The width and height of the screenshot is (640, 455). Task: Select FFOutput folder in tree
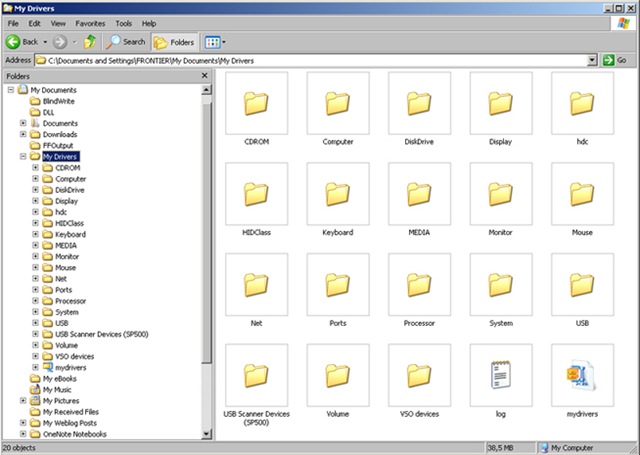coord(58,145)
